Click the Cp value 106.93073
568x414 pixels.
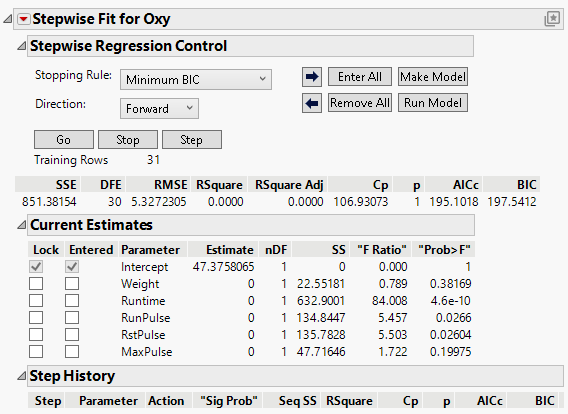pyautogui.click(x=361, y=202)
